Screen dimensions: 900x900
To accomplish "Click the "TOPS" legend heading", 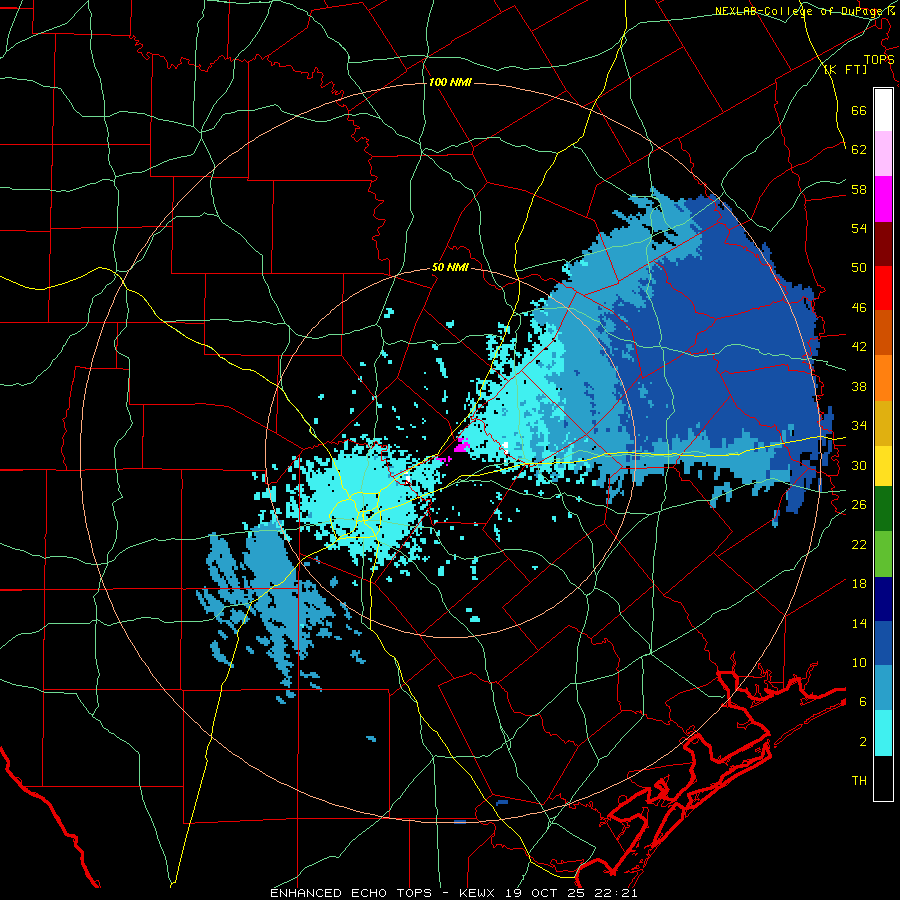I will click(x=879, y=59).
